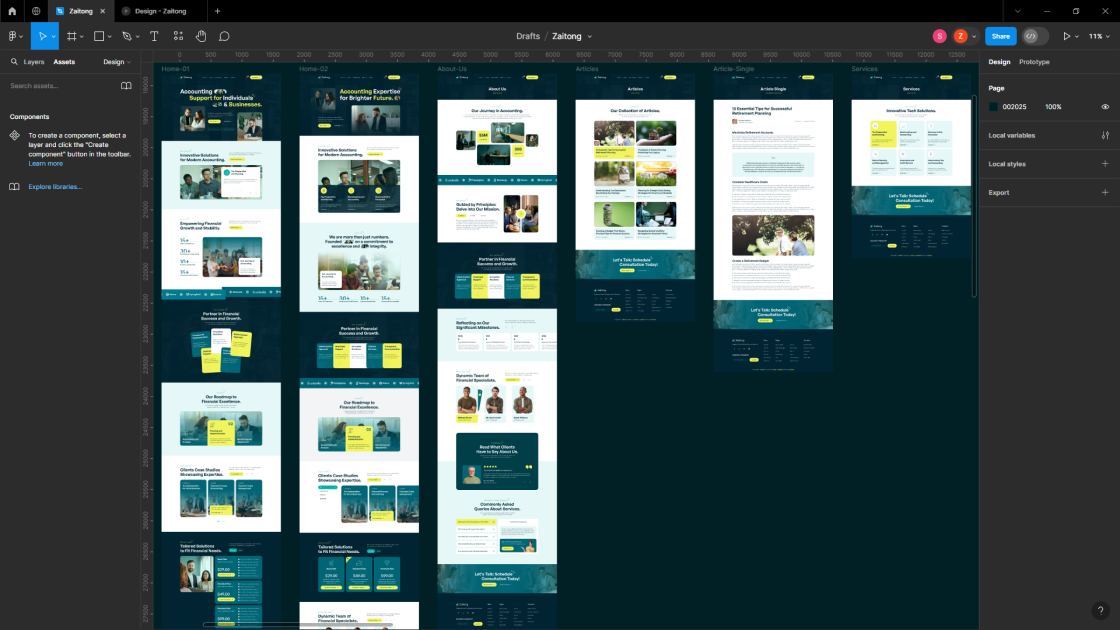Switch to the Design tab in right panel
This screenshot has height=630, width=1120.
pyautogui.click(x=999, y=62)
